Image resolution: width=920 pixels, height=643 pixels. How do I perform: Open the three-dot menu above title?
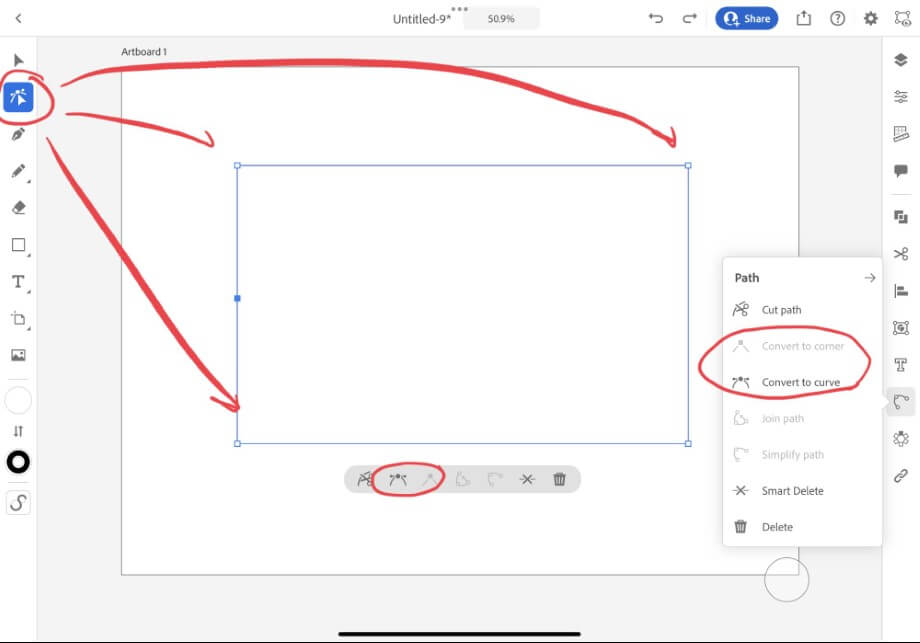pos(459,9)
